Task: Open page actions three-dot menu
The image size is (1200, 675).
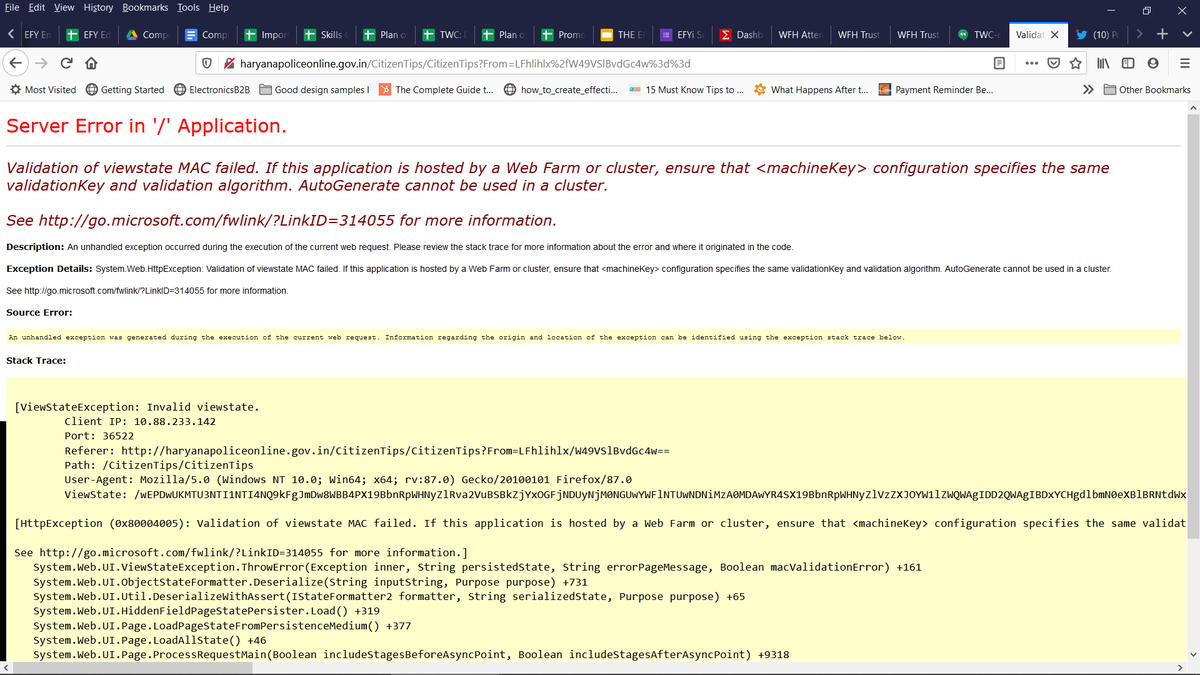Action: pos(1032,63)
